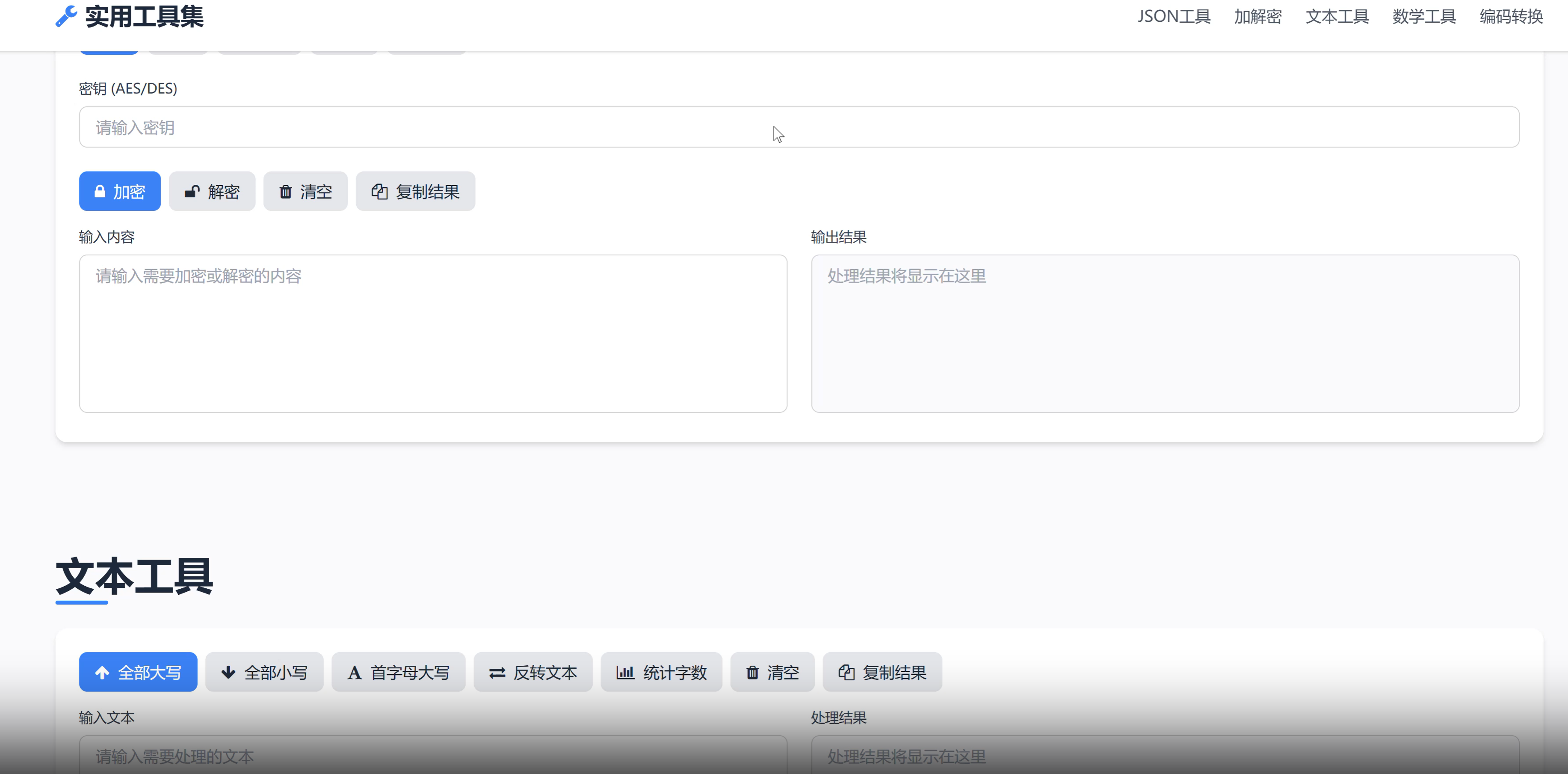
Task: Navigate to 数学工具 via the top link
Action: click(x=1423, y=16)
